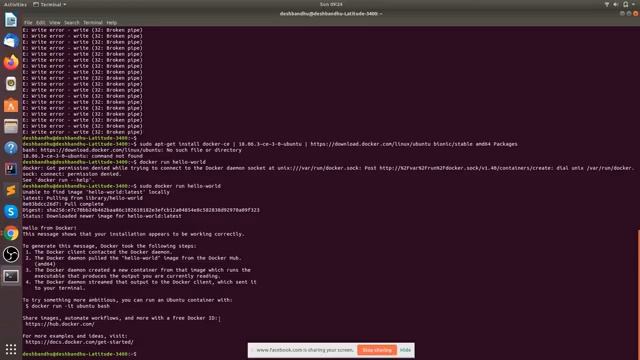Open the clock showing Sun 09:24
This screenshot has width=640, height=360.
coord(331,4)
